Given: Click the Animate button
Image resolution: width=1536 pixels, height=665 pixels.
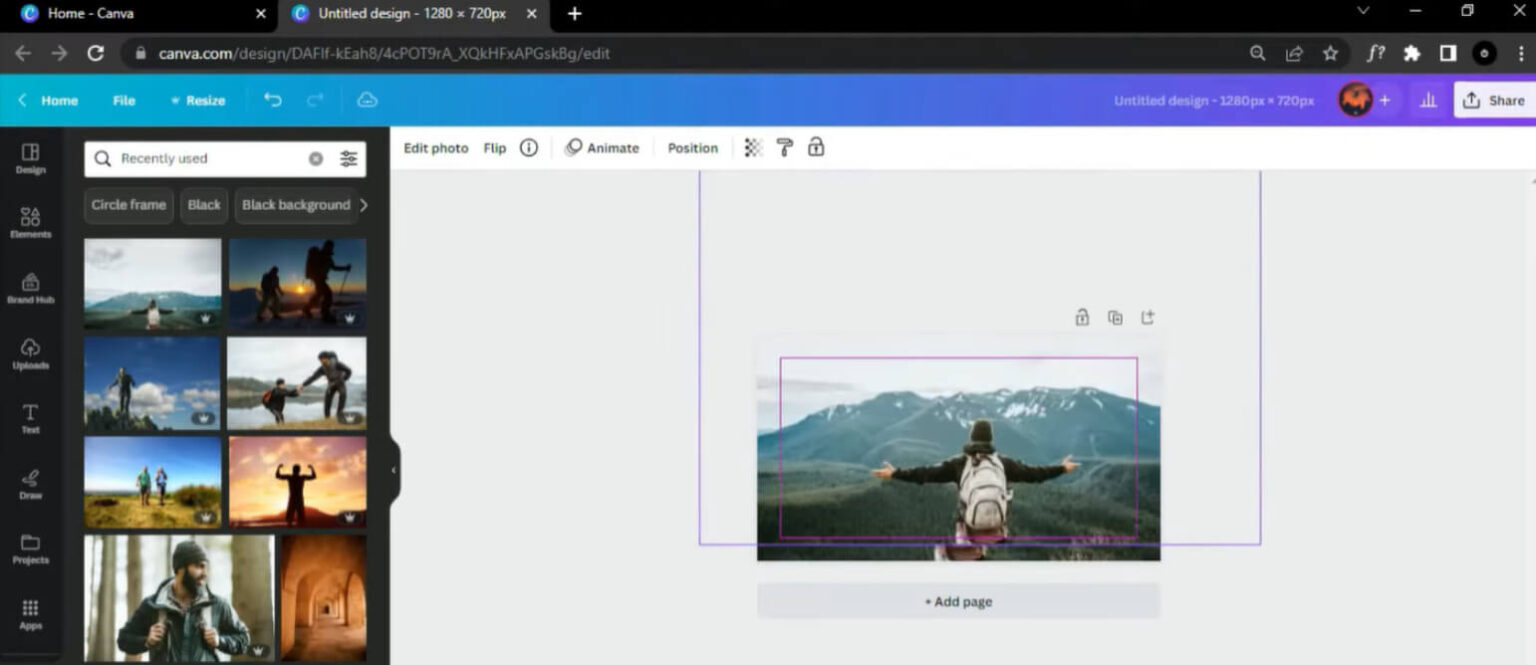Looking at the screenshot, I should point(602,148).
